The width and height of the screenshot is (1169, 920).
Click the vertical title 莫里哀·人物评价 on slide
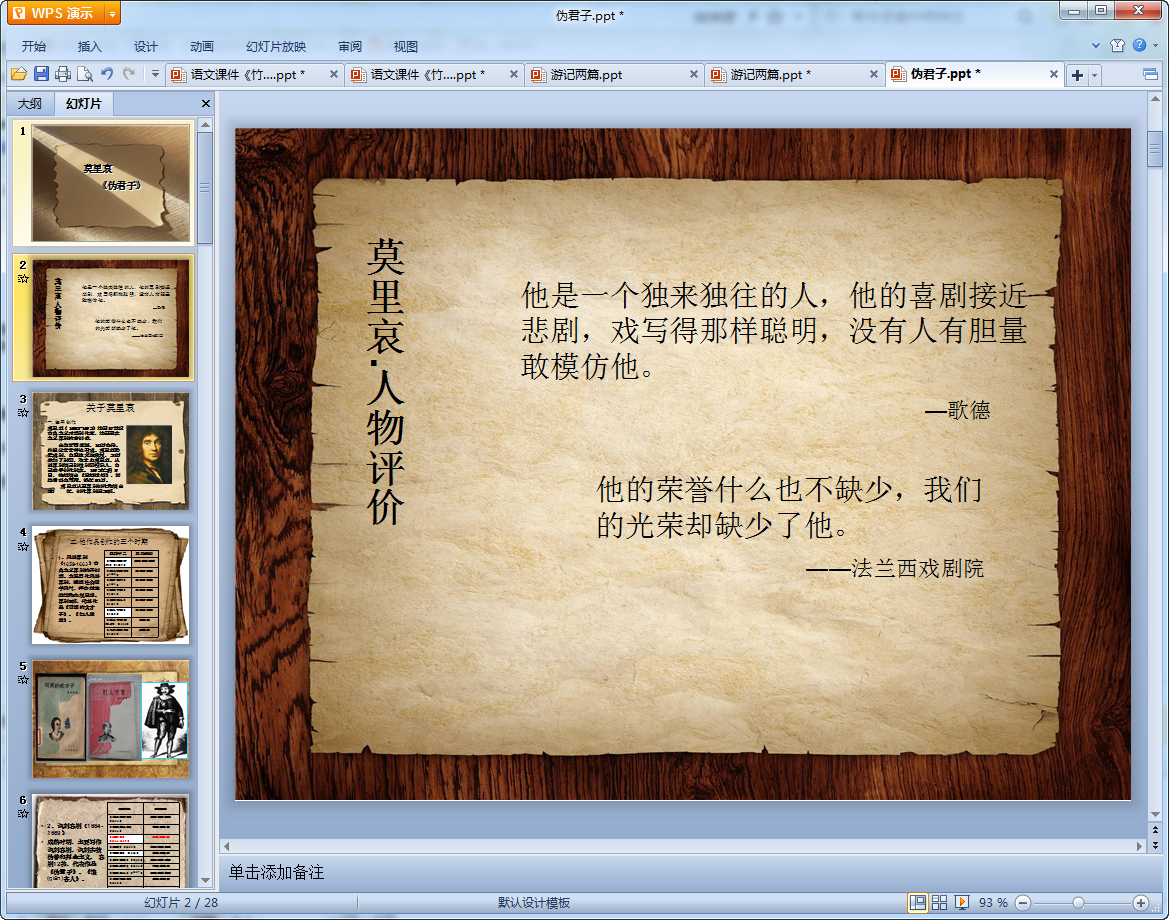385,382
